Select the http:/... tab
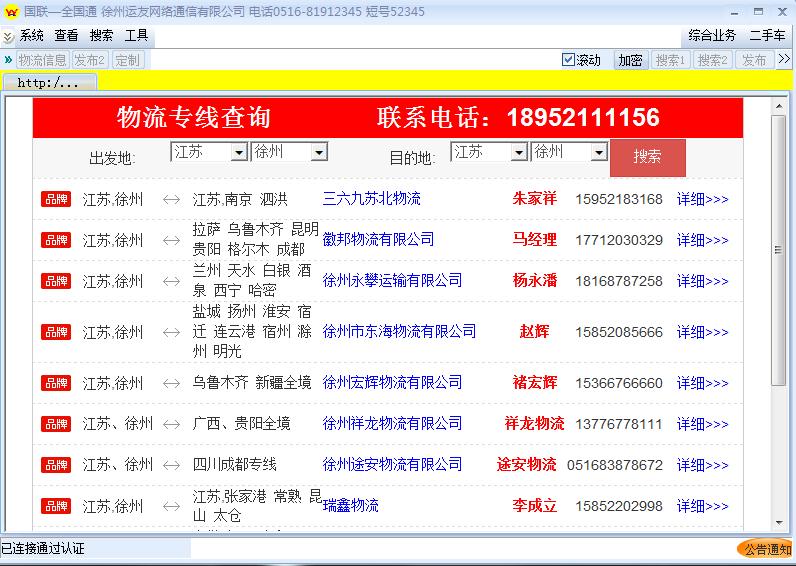Image resolution: width=796 pixels, height=566 pixels. [x=49, y=83]
